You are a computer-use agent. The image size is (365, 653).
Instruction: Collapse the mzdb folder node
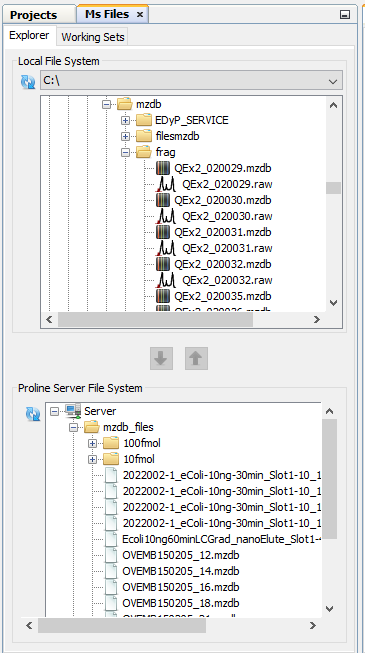[107, 104]
